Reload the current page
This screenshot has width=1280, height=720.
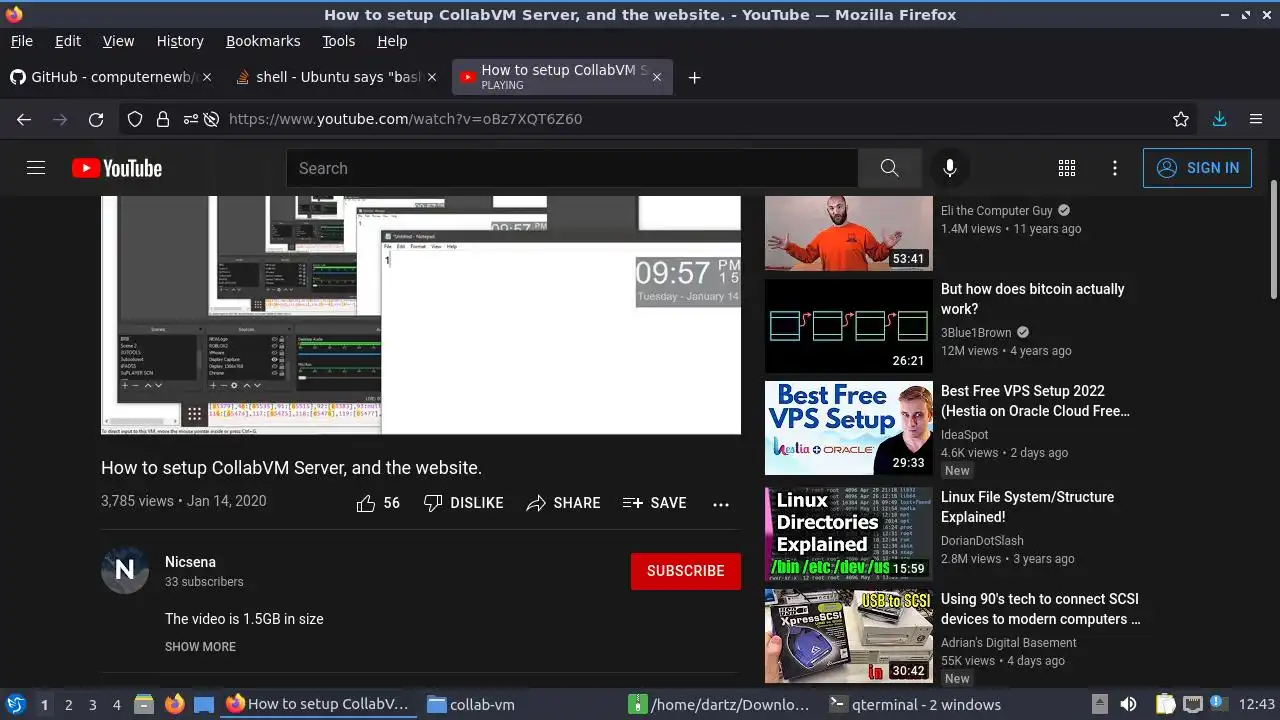click(96, 119)
